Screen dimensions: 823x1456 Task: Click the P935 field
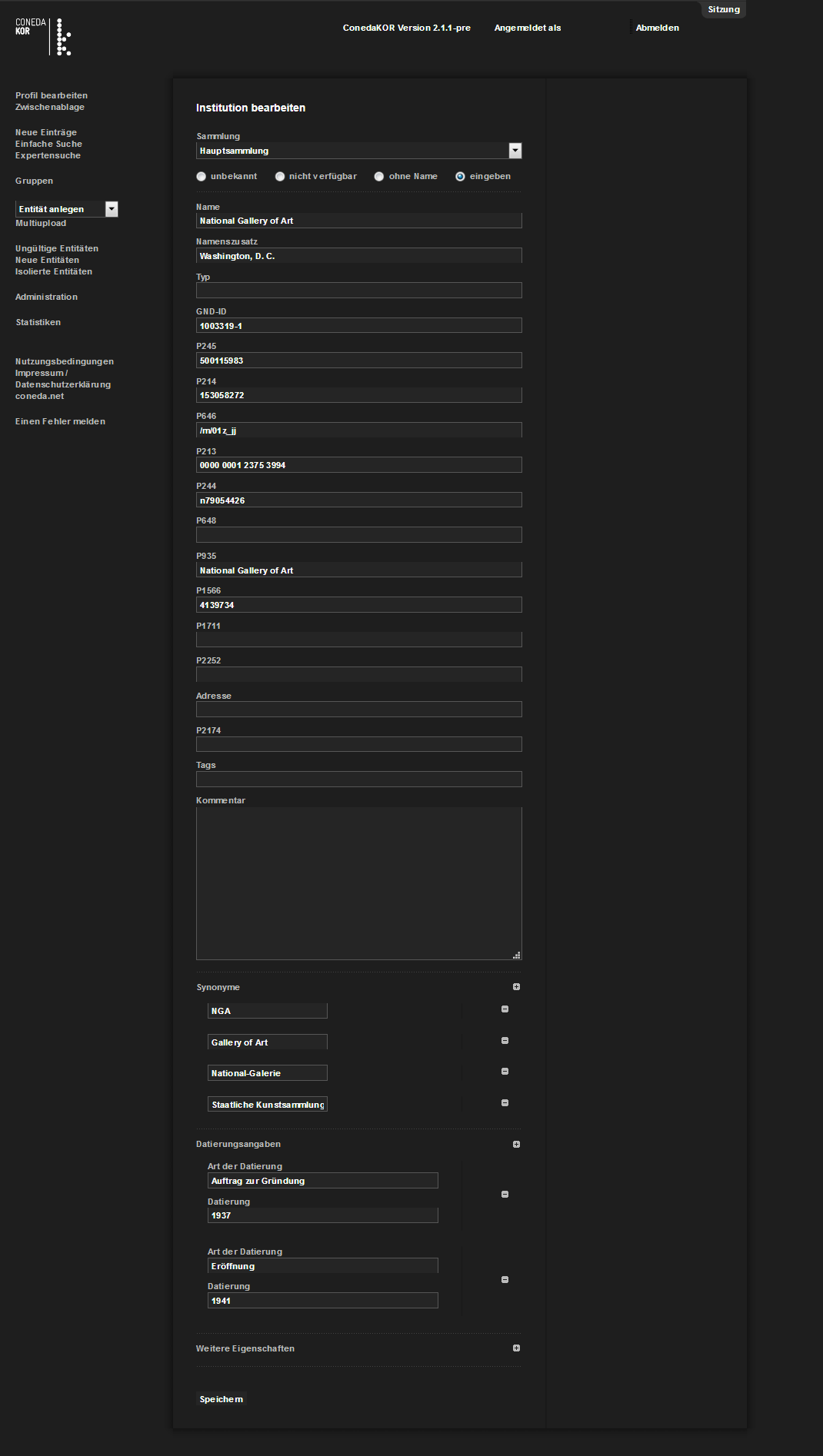359,570
